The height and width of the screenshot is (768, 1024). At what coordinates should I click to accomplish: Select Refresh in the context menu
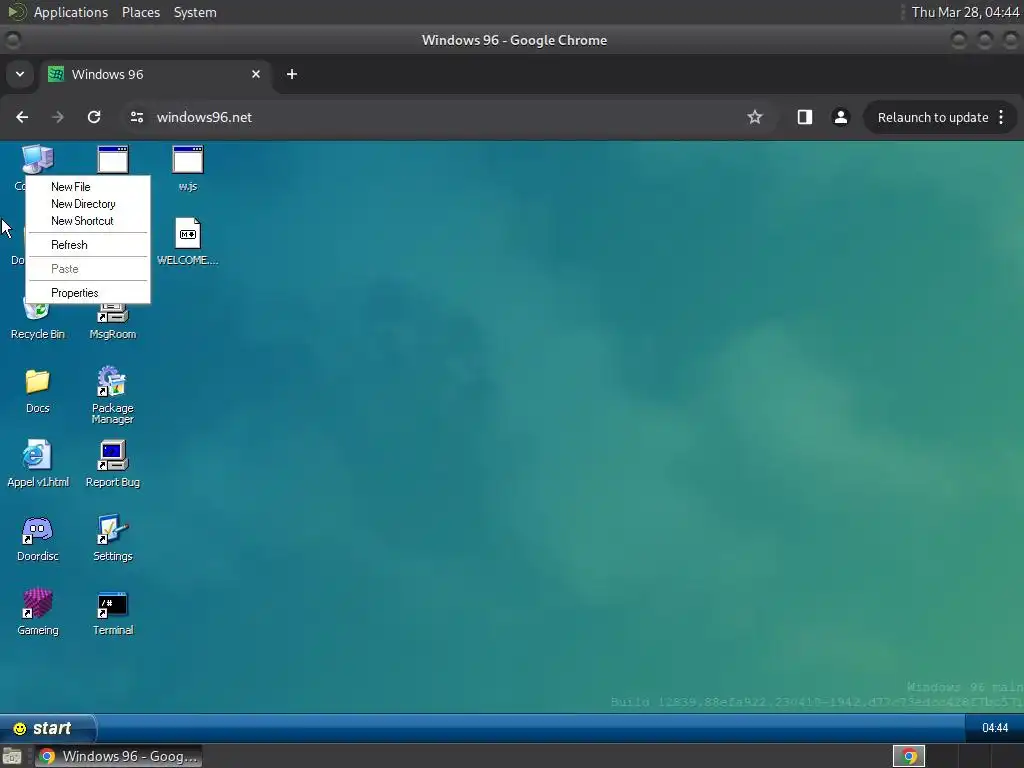click(x=88, y=245)
